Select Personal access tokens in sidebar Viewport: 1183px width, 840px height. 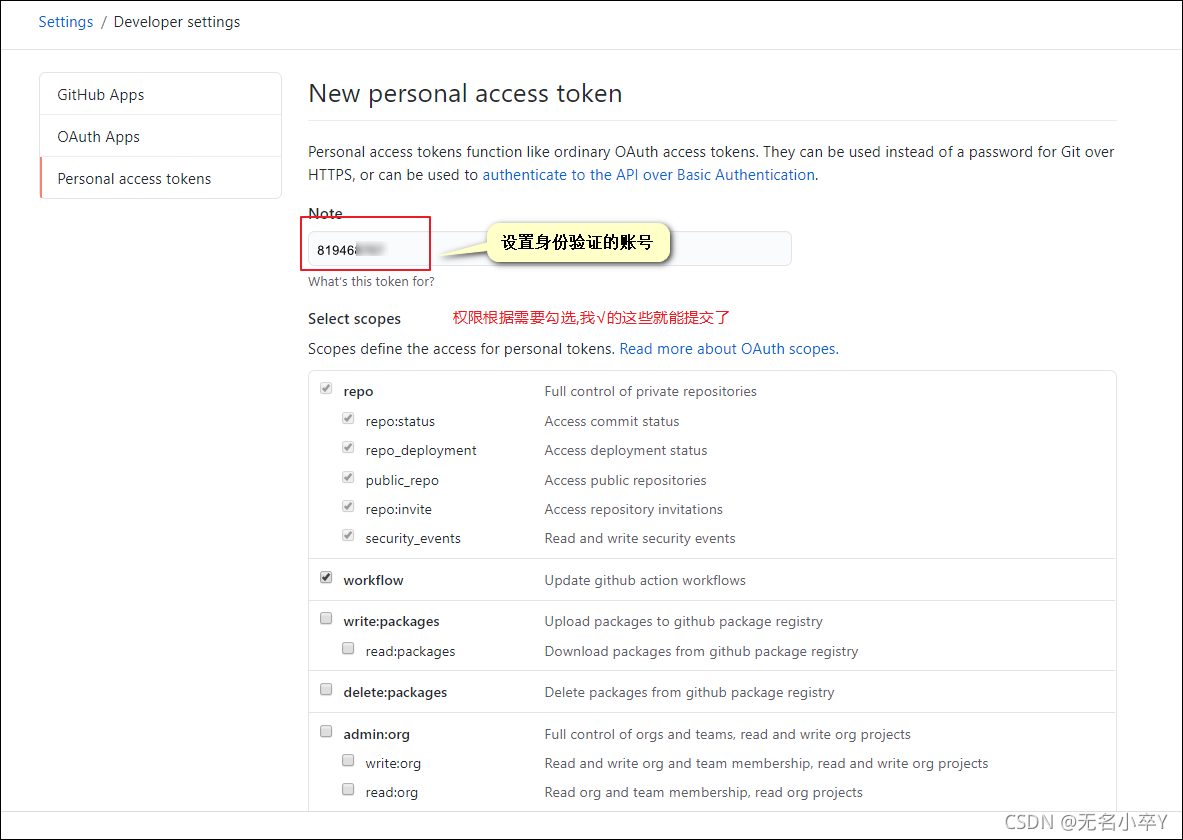click(135, 177)
